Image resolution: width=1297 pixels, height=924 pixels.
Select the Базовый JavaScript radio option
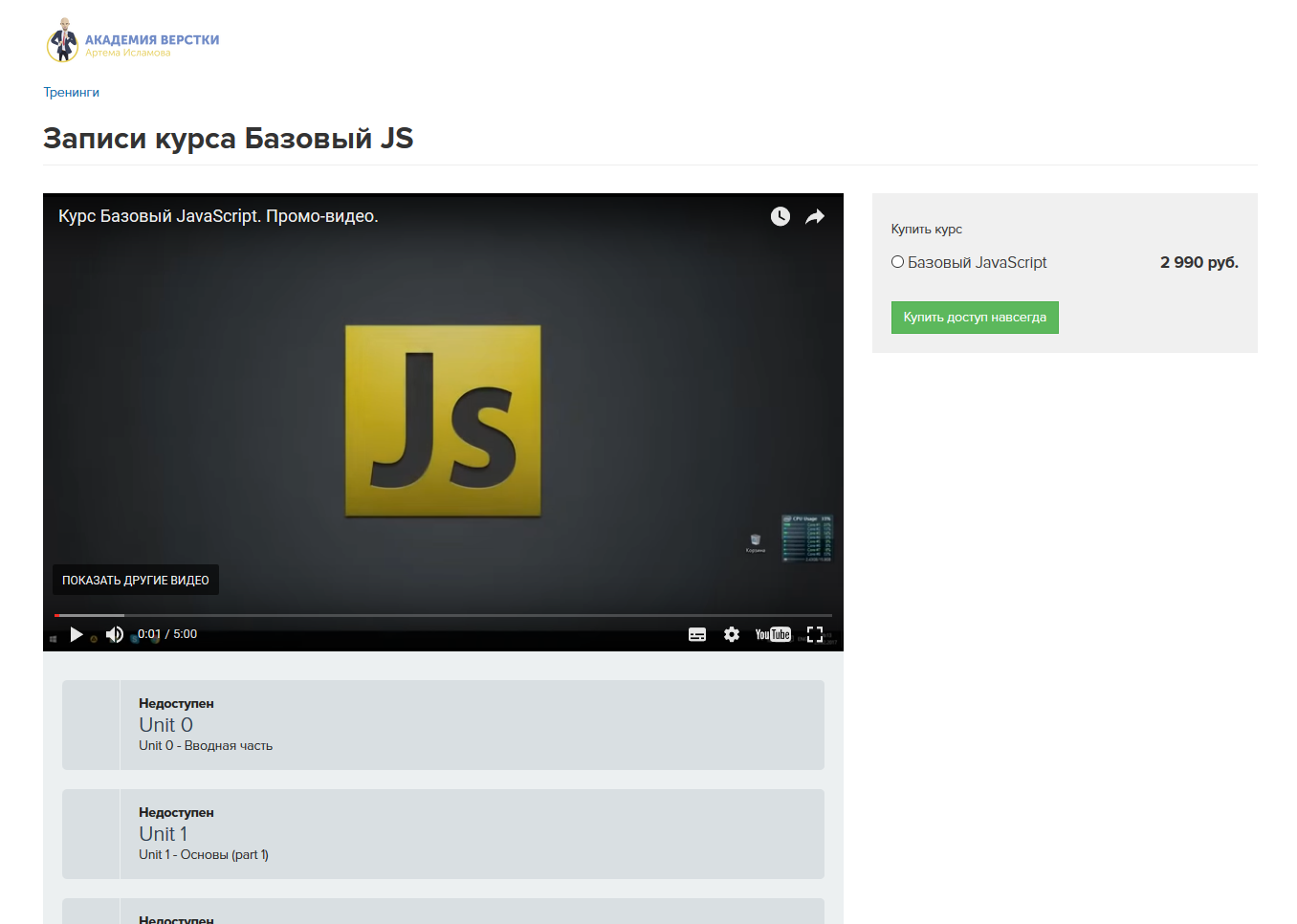897,262
